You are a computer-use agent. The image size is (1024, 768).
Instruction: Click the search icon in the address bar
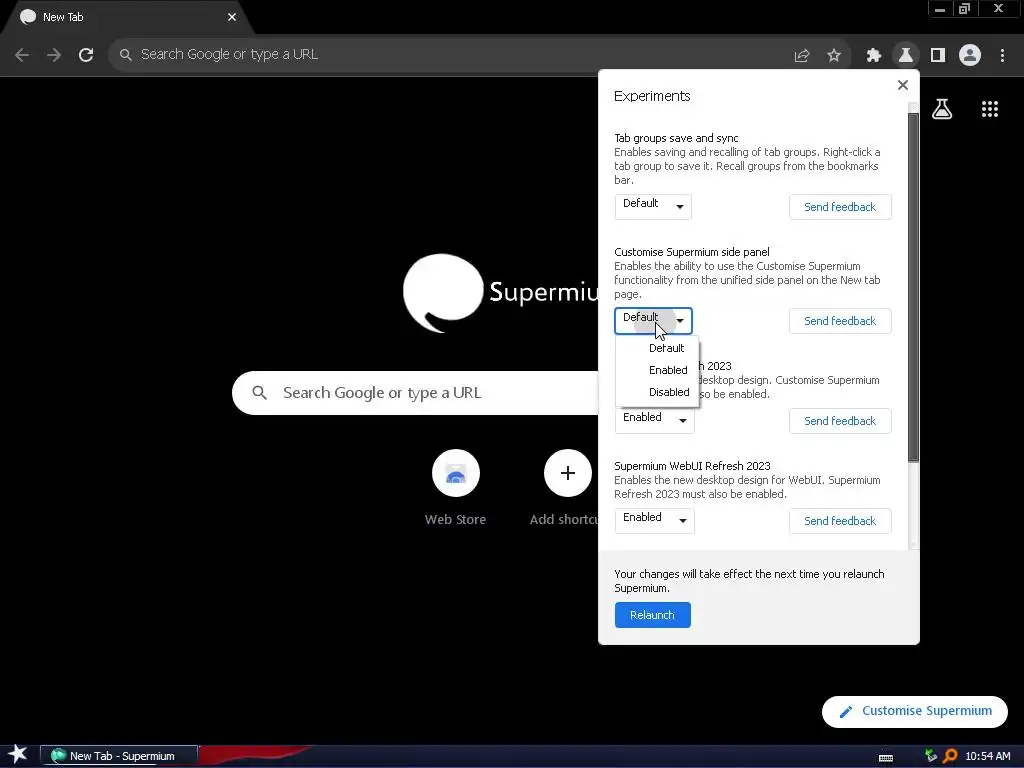125,55
